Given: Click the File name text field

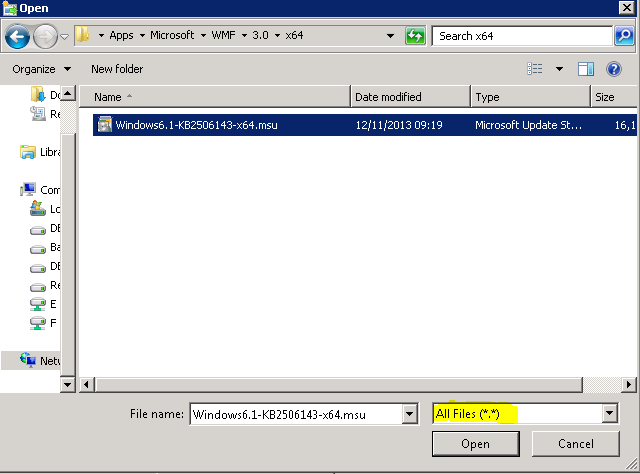Looking at the screenshot, I should (296, 414).
